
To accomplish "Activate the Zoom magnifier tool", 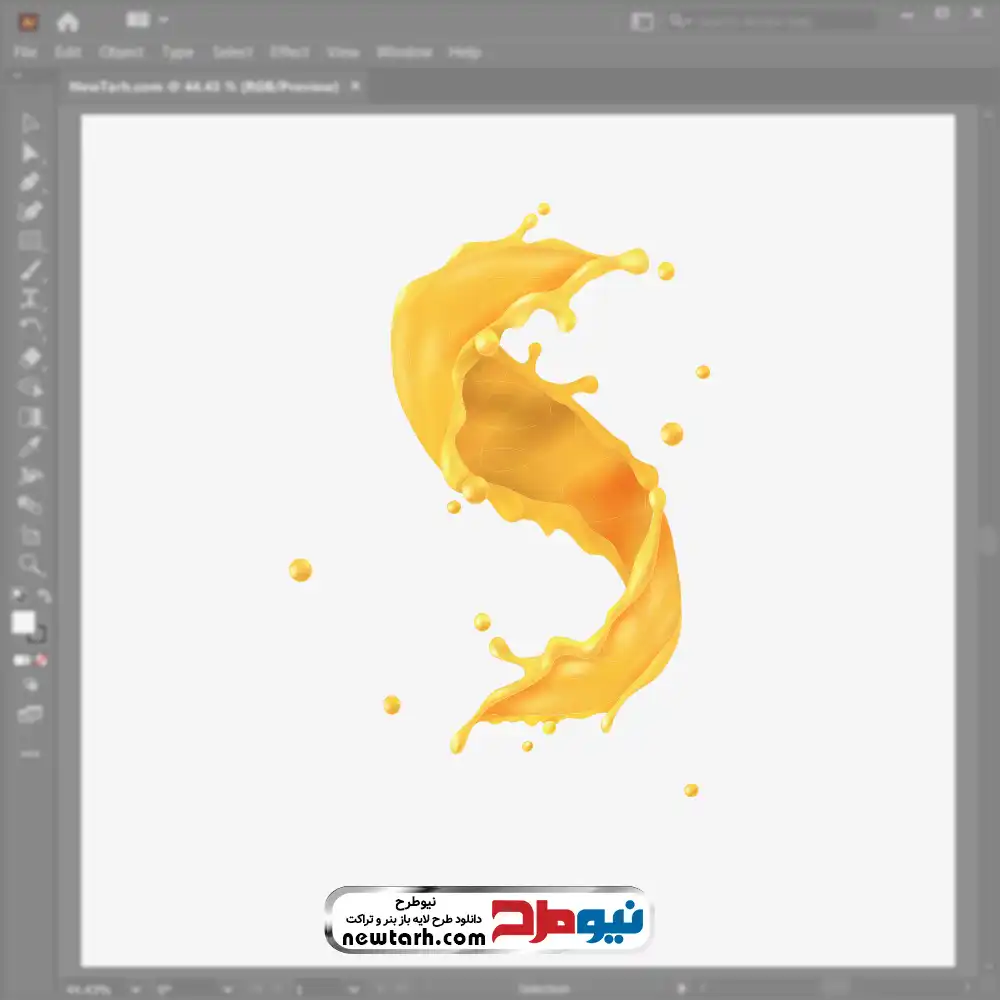I will coord(30,565).
